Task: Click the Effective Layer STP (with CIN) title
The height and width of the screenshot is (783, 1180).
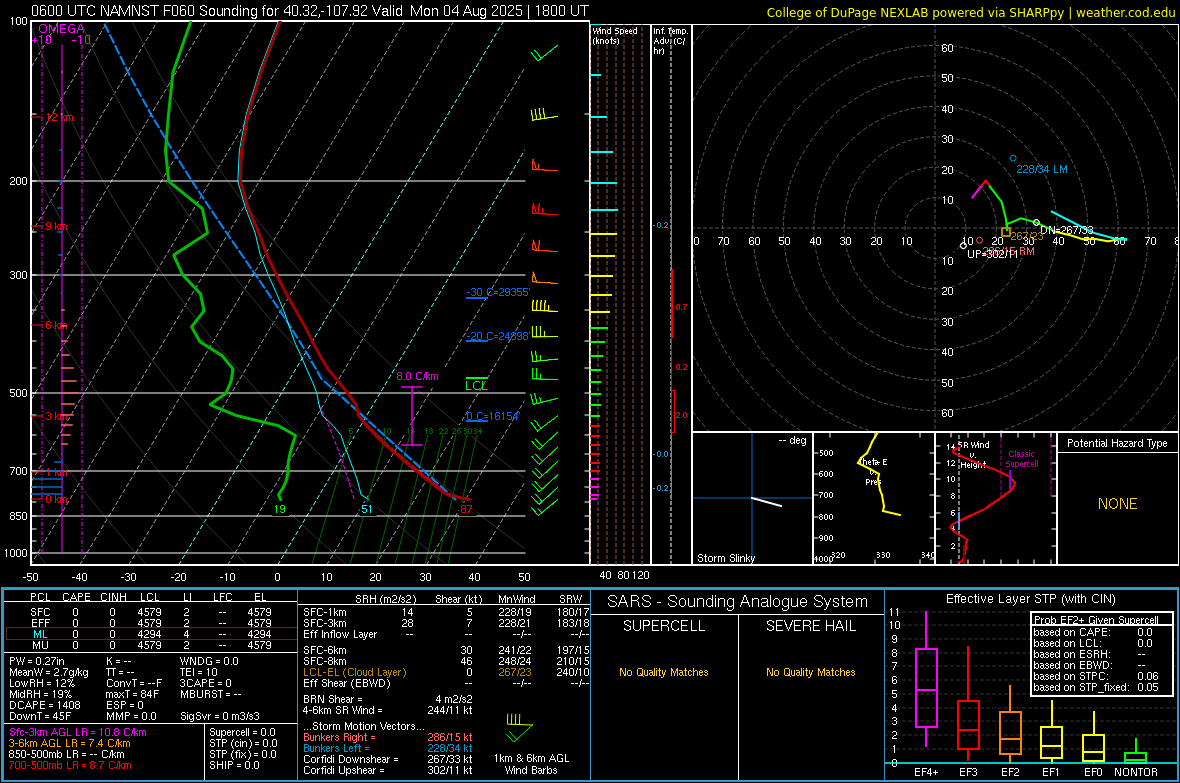Action: [1030, 599]
